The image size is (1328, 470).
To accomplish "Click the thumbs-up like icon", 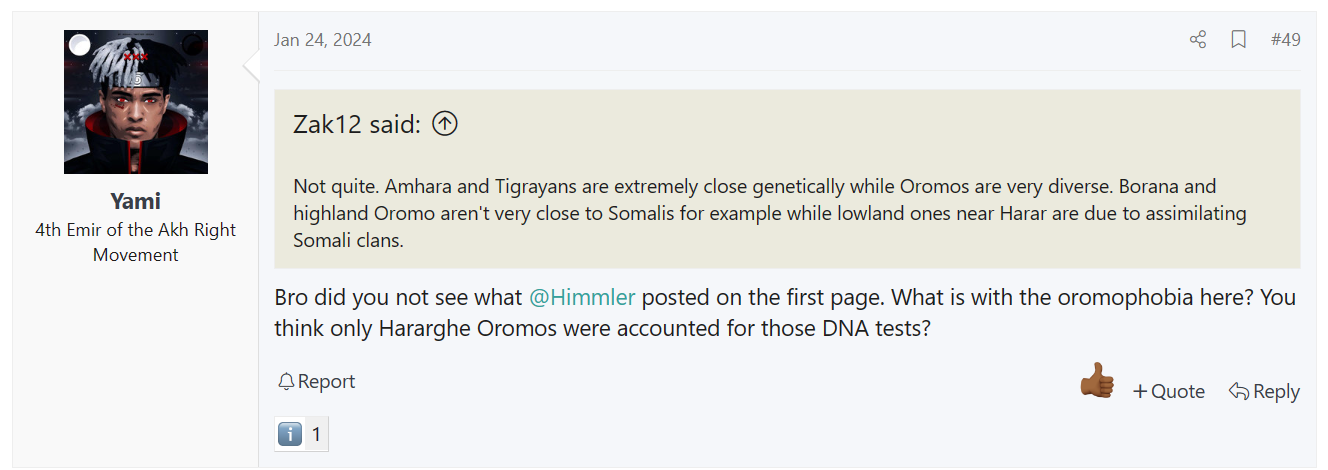I will (x=1097, y=381).
